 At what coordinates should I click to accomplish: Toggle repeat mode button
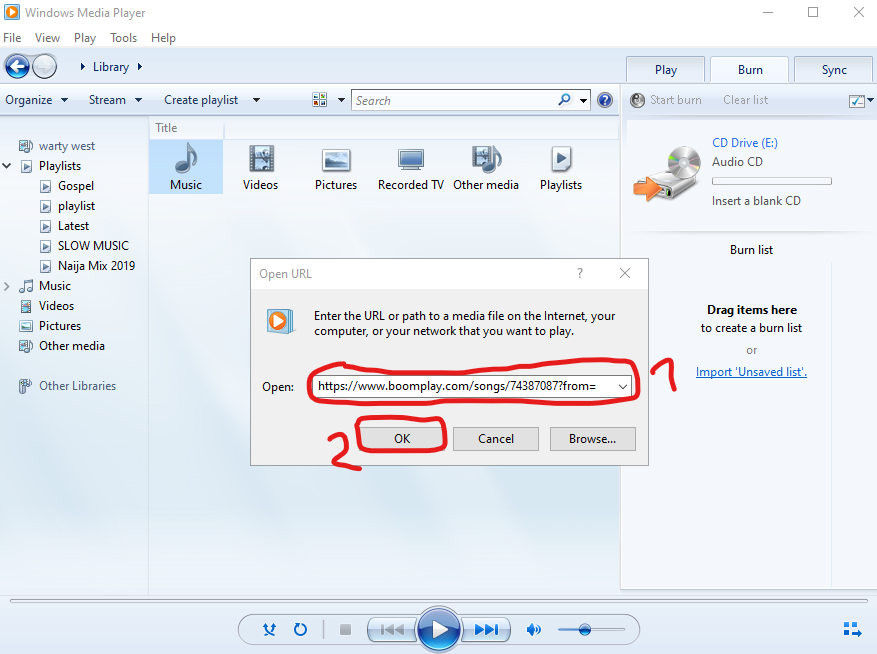(x=300, y=629)
